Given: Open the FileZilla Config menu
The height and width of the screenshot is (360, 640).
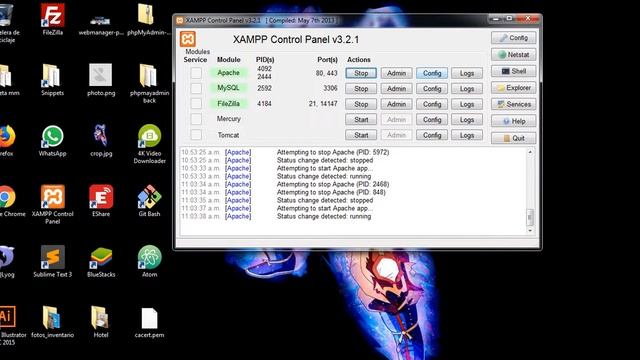Looking at the screenshot, I should (x=432, y=104).
